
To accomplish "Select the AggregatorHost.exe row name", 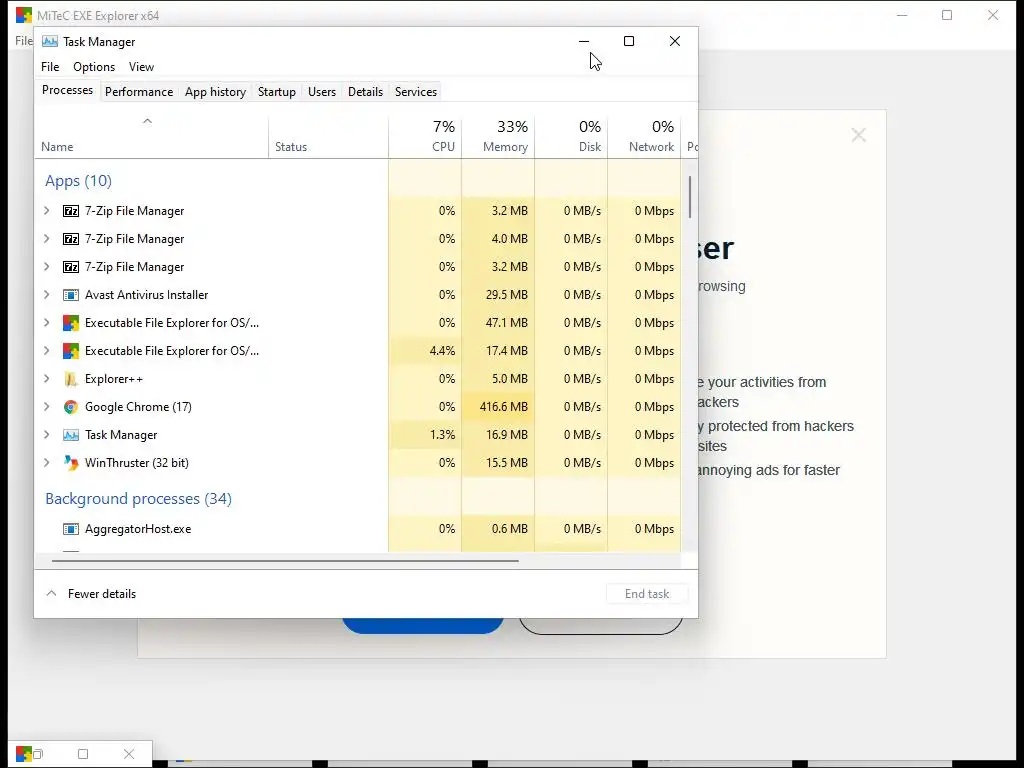I will point(138,529).
